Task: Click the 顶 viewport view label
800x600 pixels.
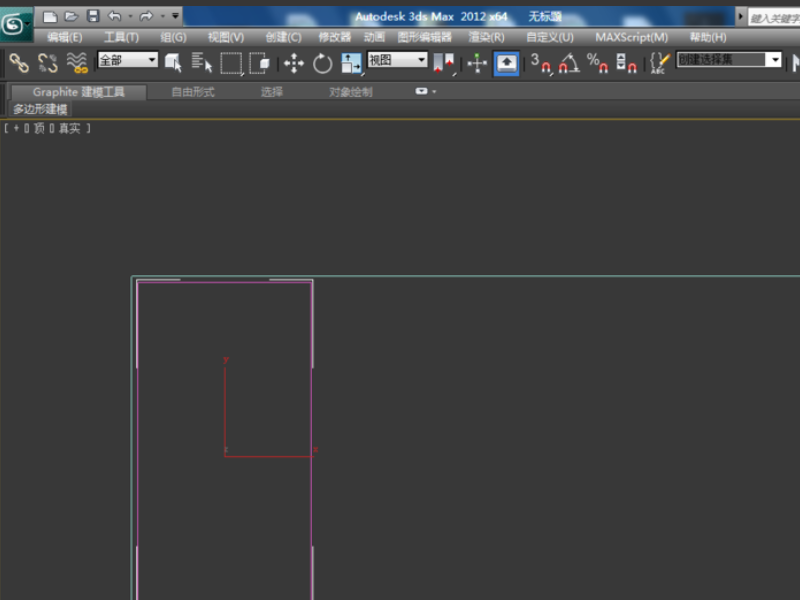Action: click(39, 128)
